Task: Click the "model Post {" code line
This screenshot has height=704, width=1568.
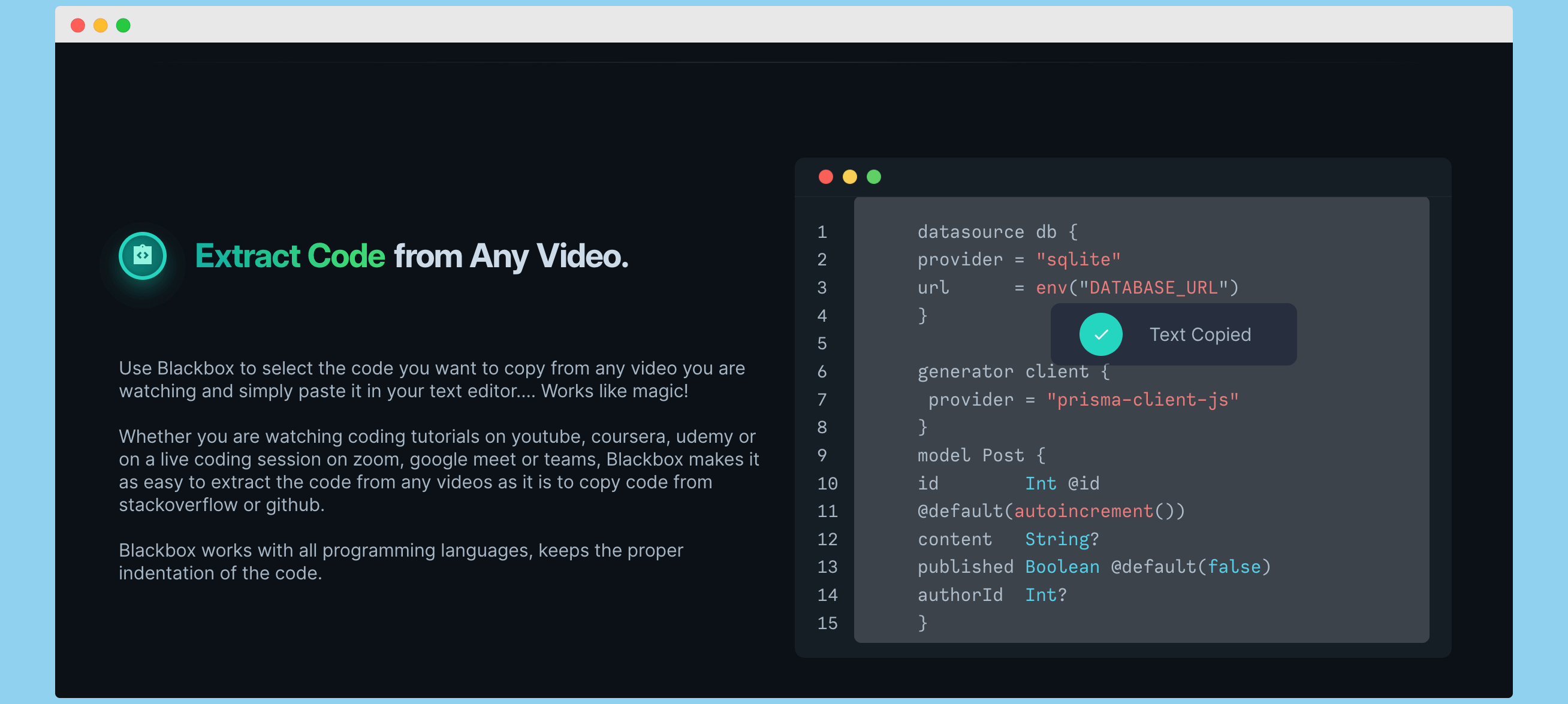Action: (x=981, y=455)
